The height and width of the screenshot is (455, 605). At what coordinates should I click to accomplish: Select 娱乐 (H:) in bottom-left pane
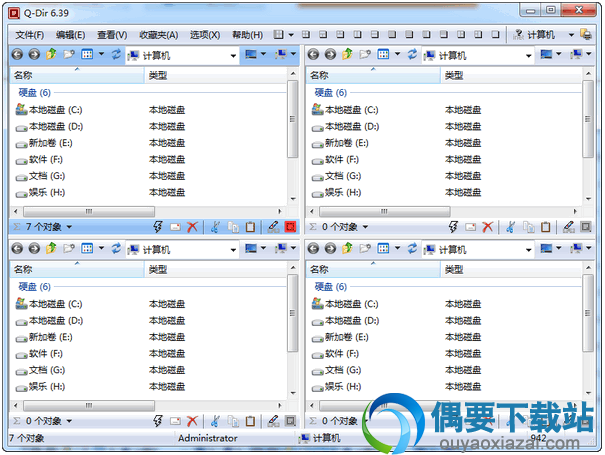click(x=40, y=387)
